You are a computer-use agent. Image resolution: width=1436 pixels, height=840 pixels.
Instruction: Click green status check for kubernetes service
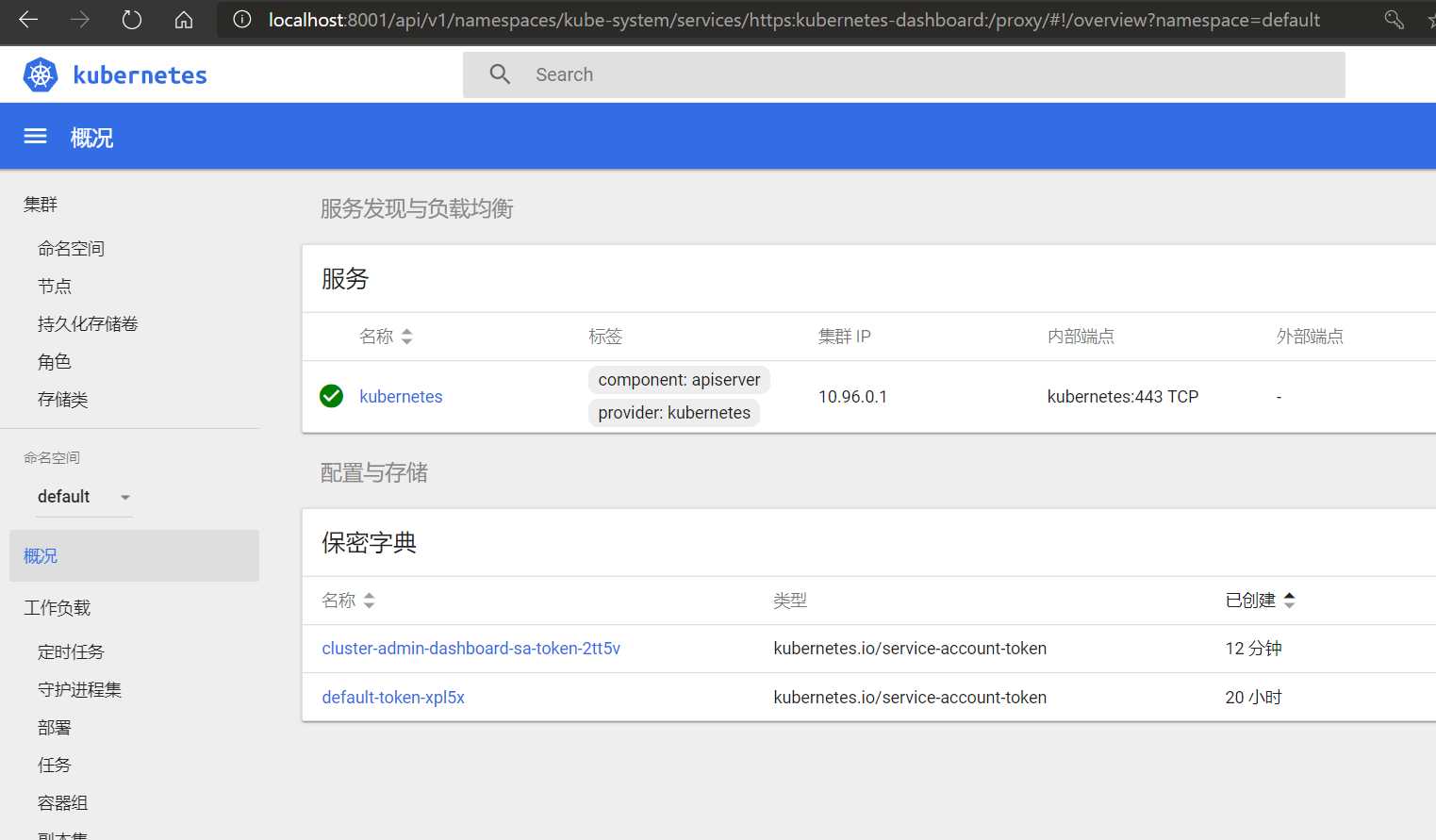click(331, 396)
